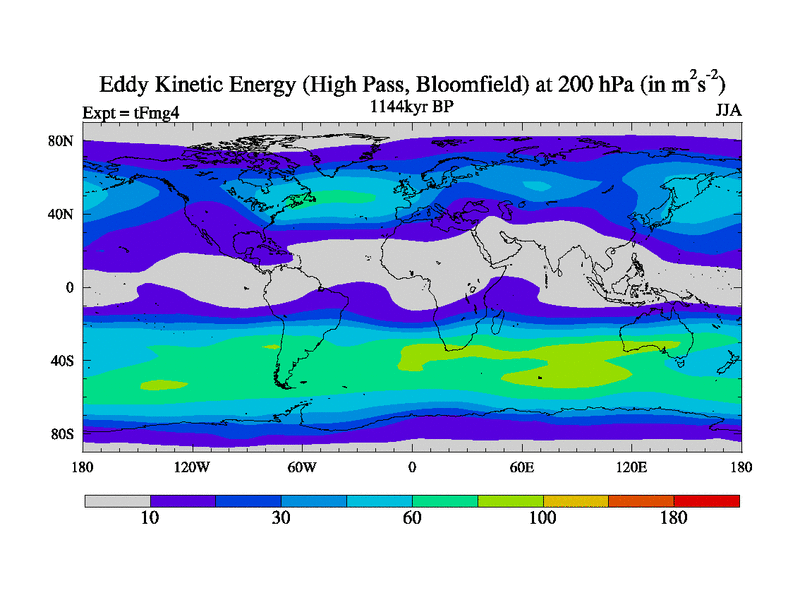
Task: Click the gray swatch in the colorbar
Action: click(116, 500)
